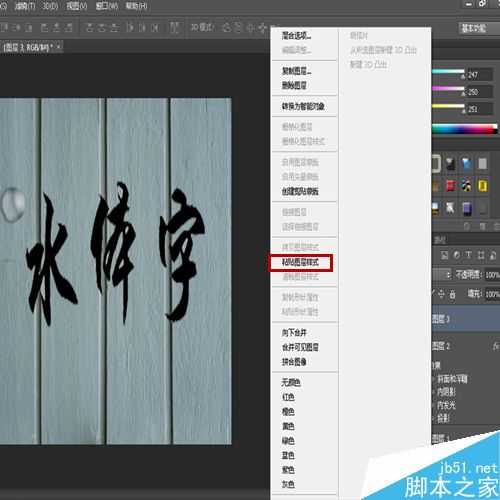
Task: Open the layer blend mode dropdown arrows
Action: click(449, 275)
